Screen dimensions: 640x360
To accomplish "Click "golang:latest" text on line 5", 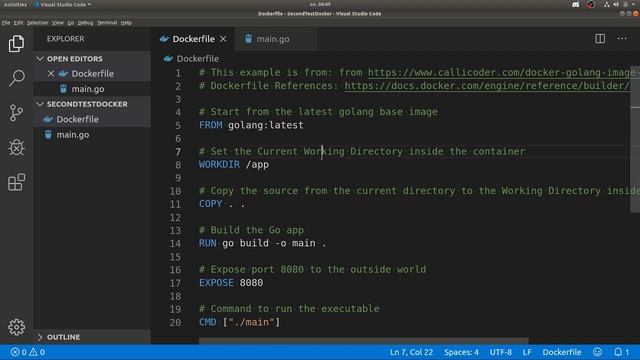I will point(266,125).
